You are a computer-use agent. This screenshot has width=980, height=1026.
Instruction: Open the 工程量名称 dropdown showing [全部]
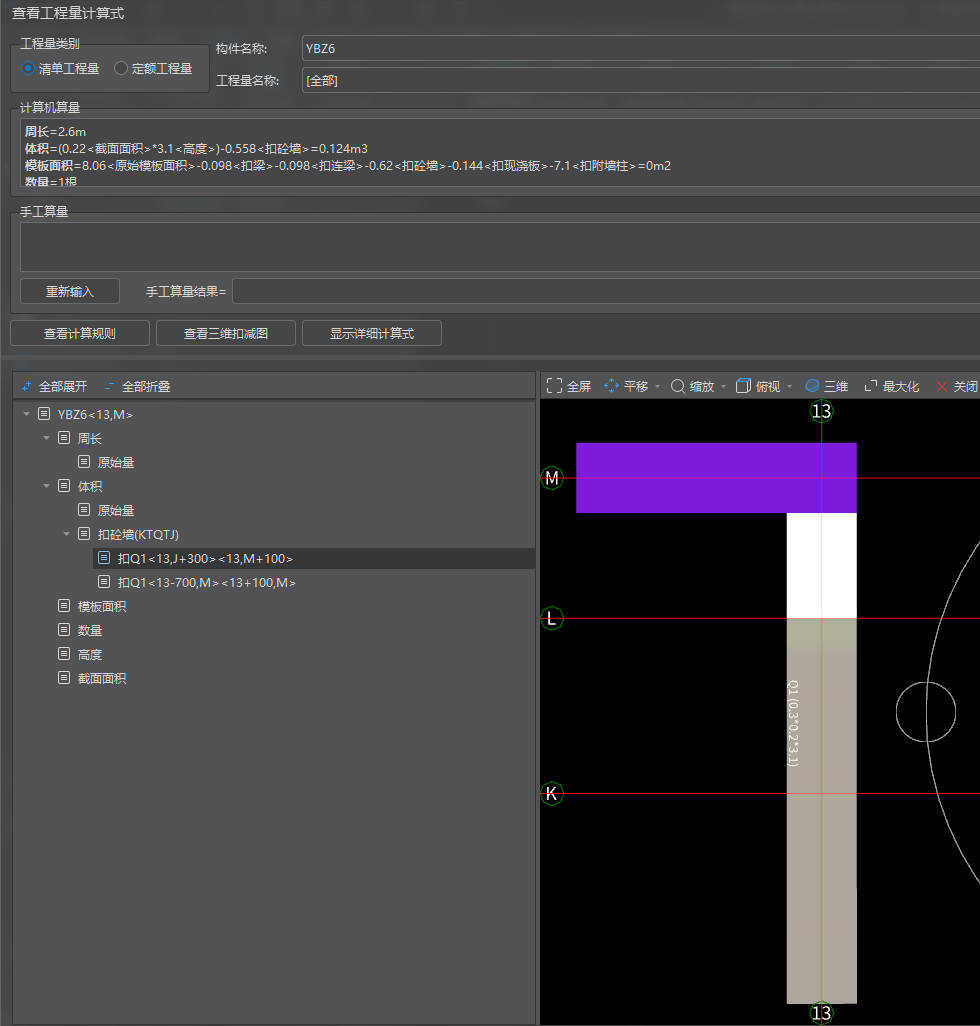click(641, 80)
